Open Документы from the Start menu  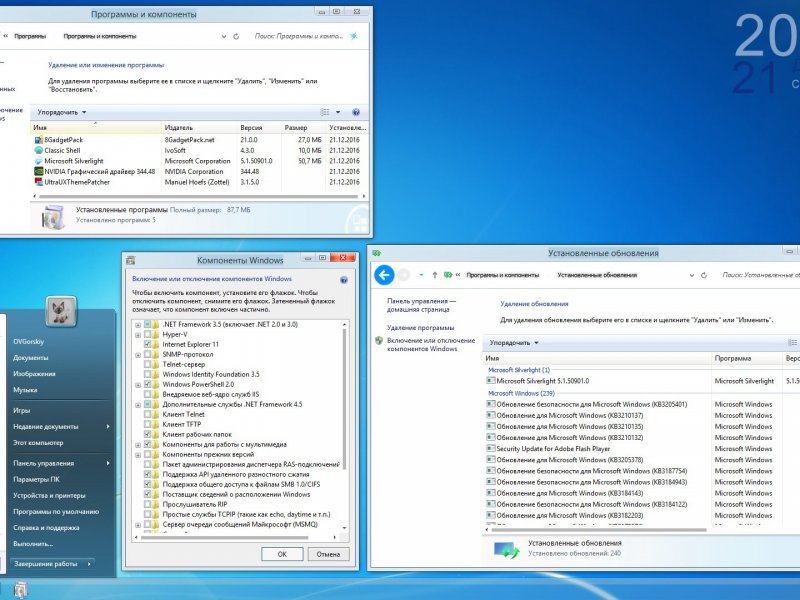point(31,358)
